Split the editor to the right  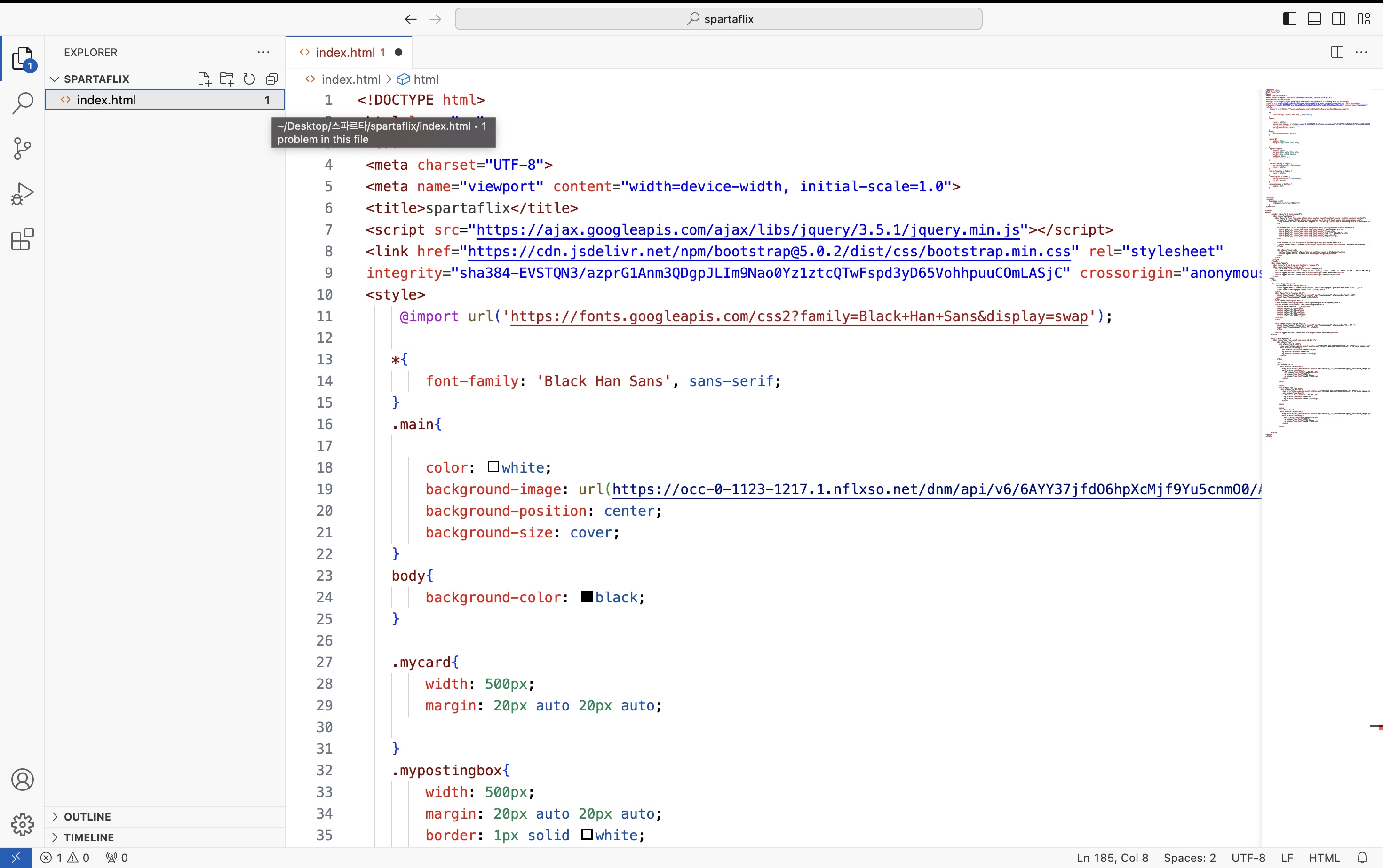coord(1337,52)
